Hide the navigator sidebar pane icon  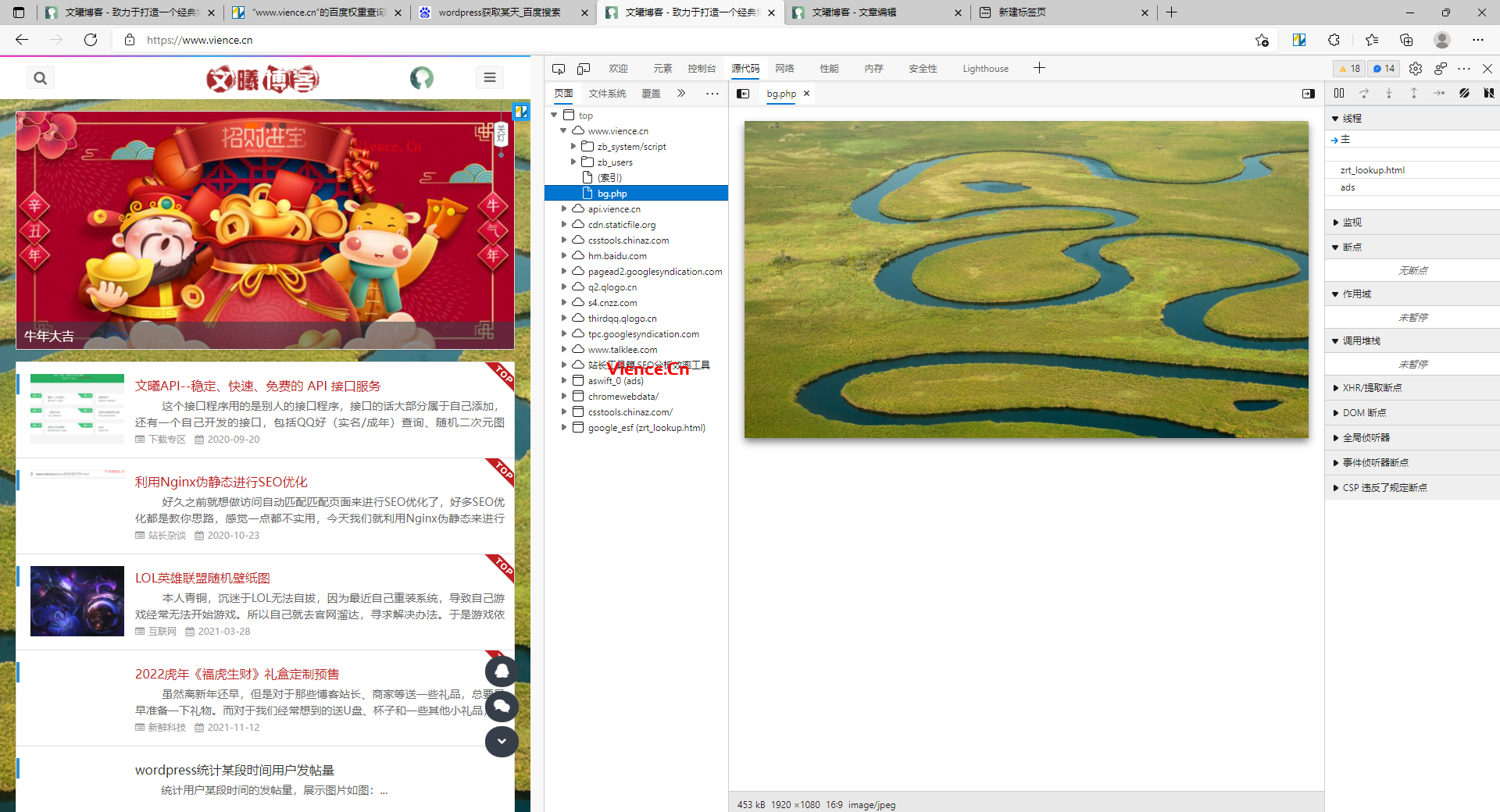[x=743, y=94]
